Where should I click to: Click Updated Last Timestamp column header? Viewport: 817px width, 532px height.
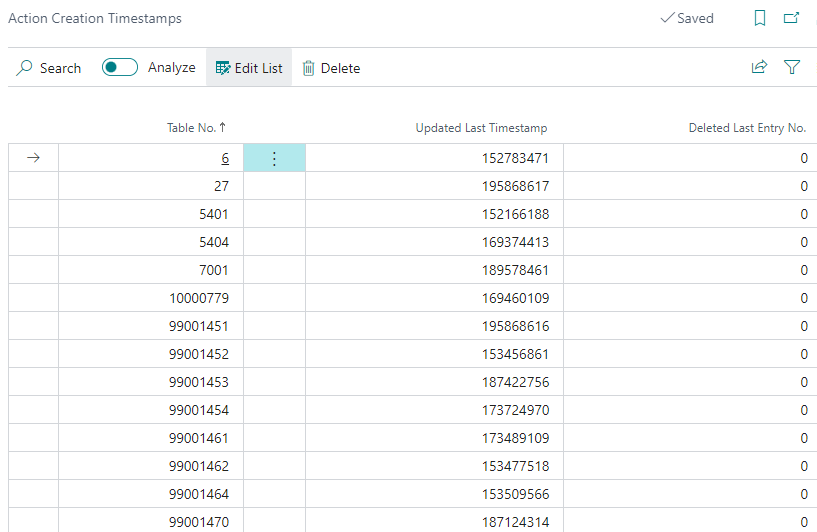(x=481, y=128)
